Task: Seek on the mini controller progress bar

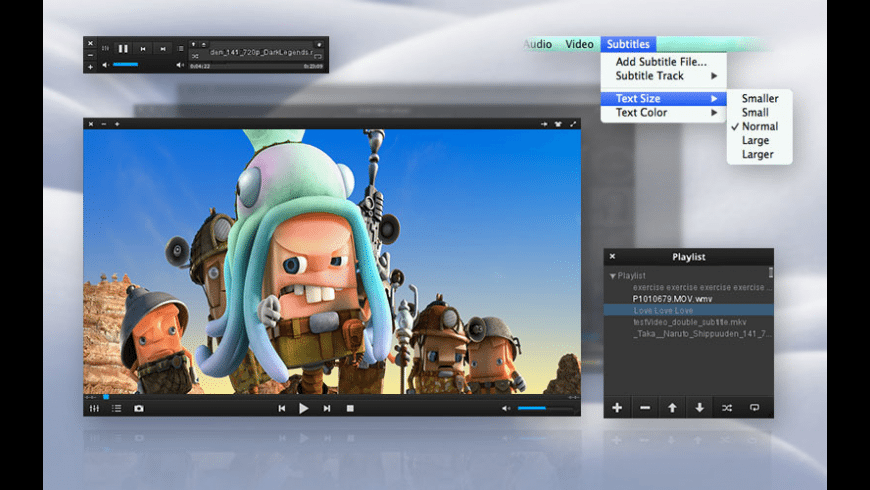Action: pyautogui.click(x=256, y=66)
